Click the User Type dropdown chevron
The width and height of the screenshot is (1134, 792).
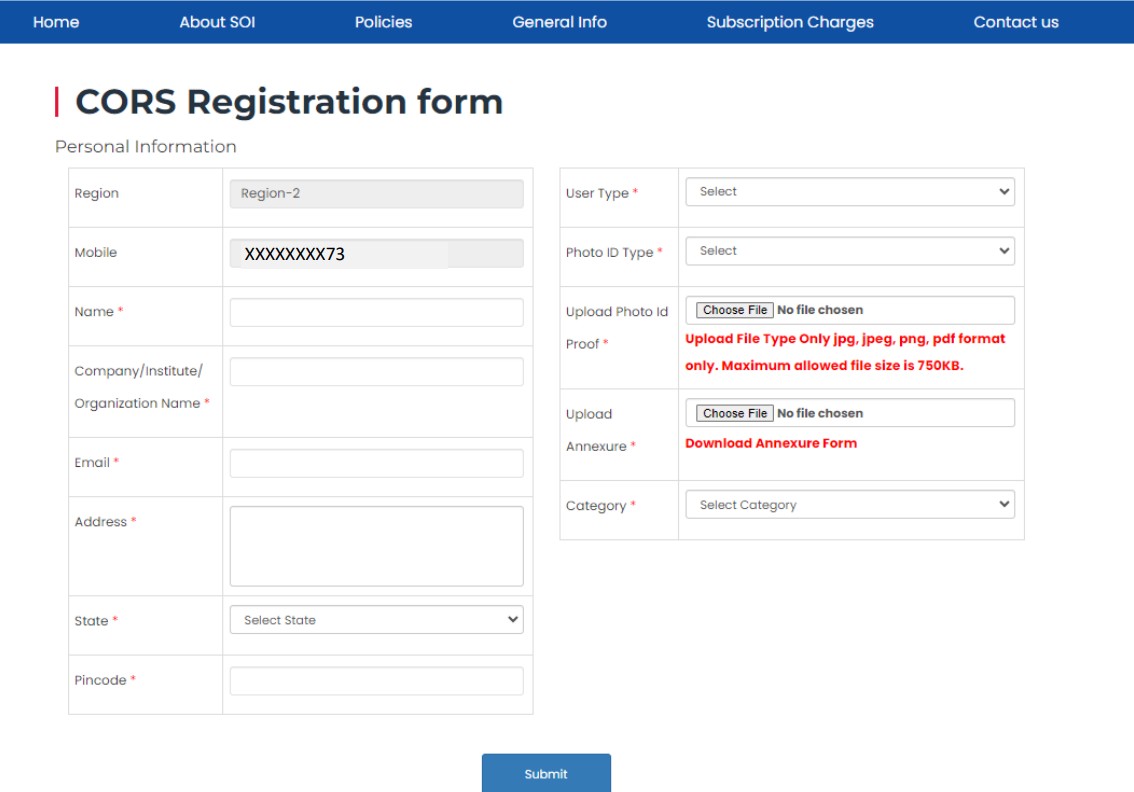coord(1004,192)
